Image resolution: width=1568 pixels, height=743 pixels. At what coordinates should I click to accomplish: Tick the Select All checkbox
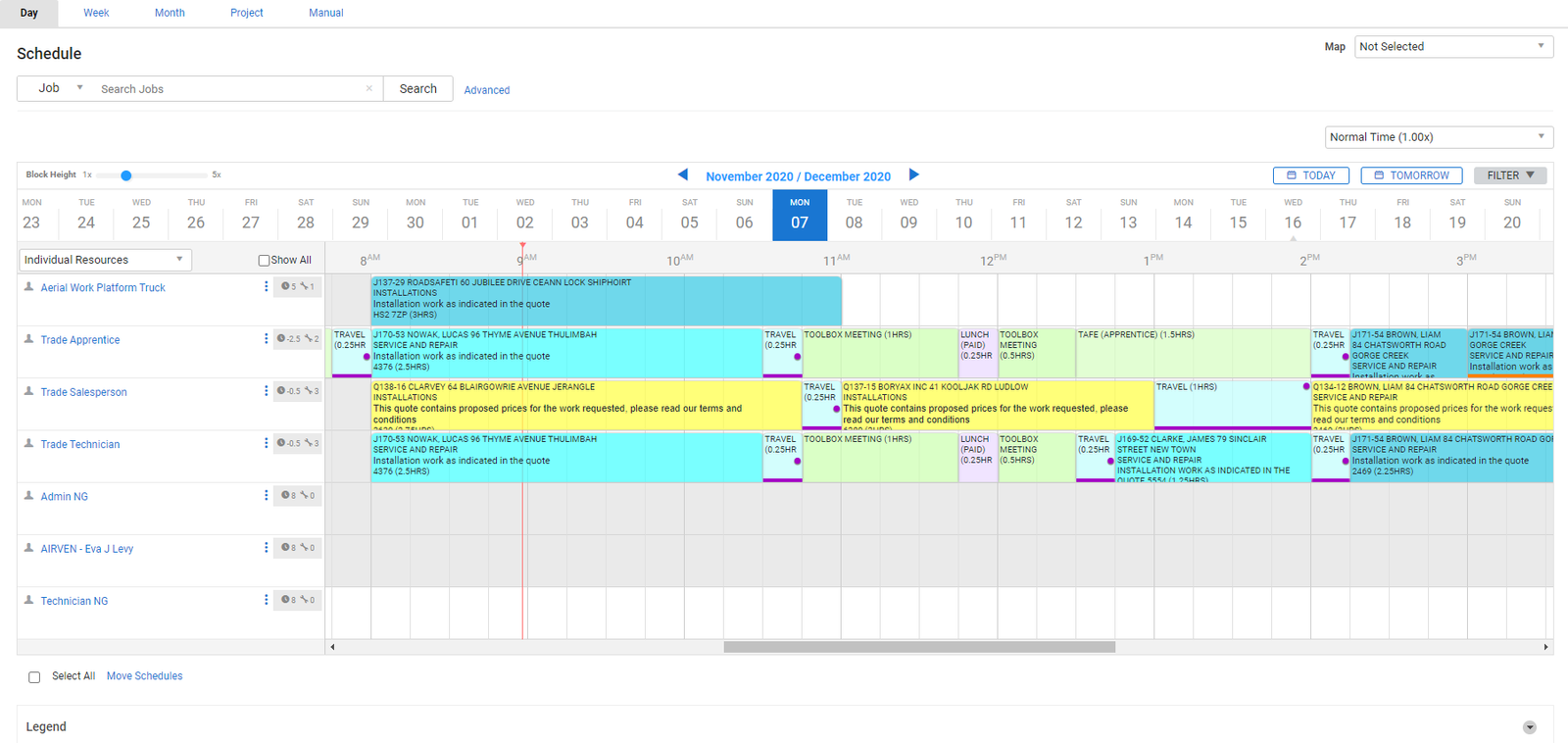[34, 677]
